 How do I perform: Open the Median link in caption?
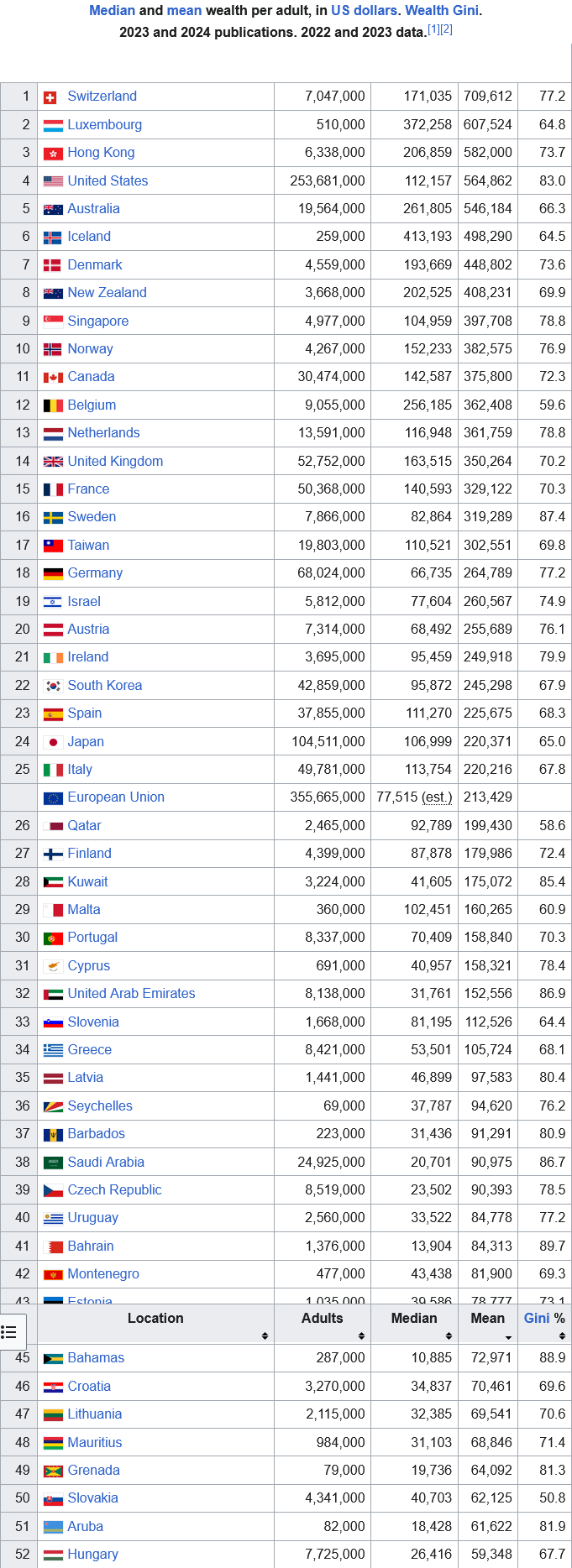112,11
